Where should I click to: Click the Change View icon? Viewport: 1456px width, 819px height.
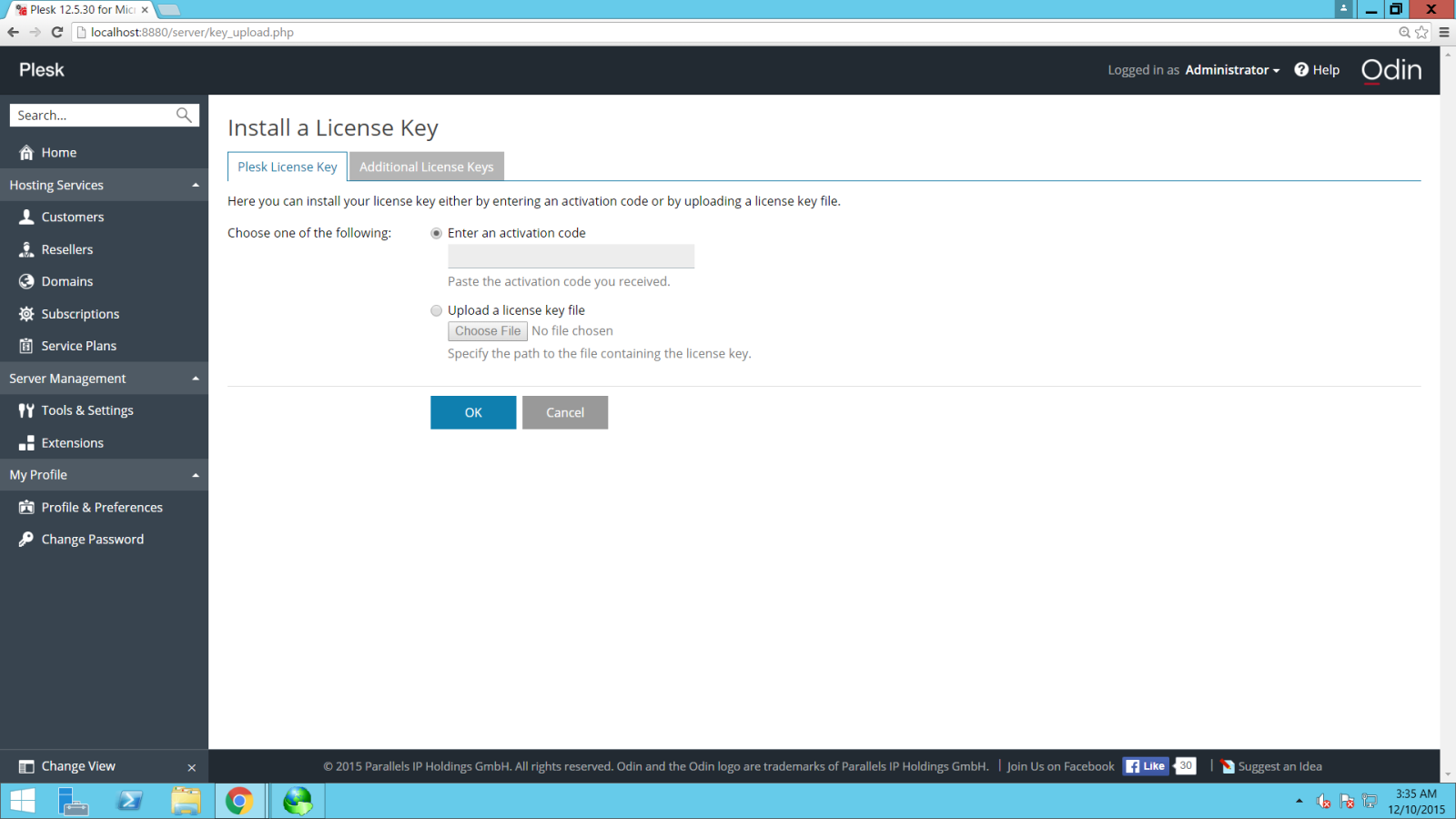(26, 766)
